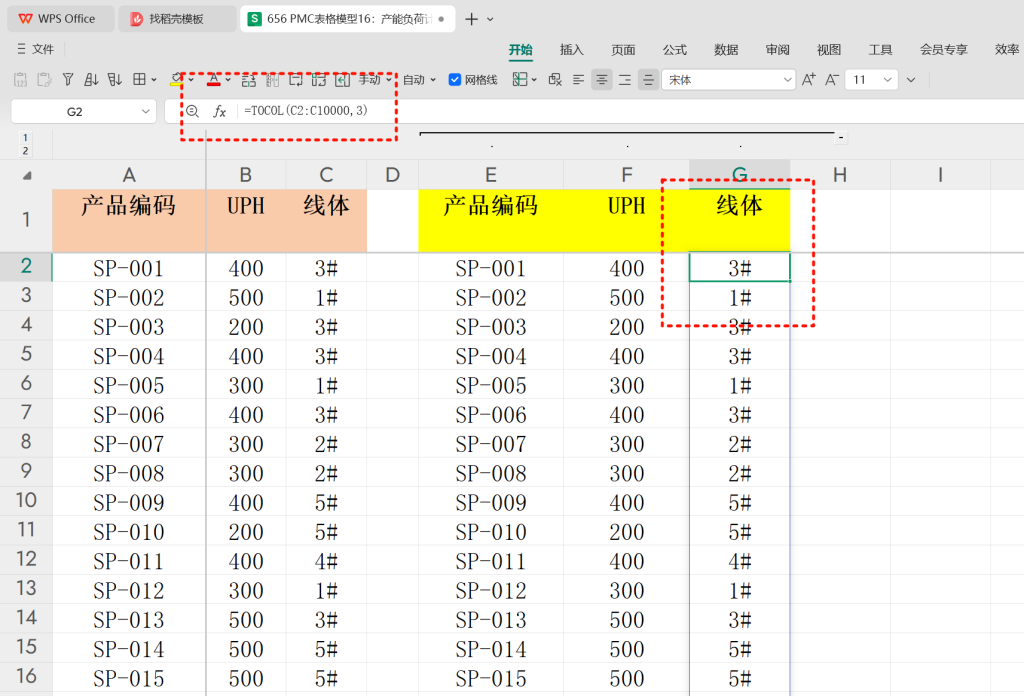This screenshot has height=696, width=1024.
Task: Switch to the 工具 ribbon tab
Action: [x=880, y=50]
